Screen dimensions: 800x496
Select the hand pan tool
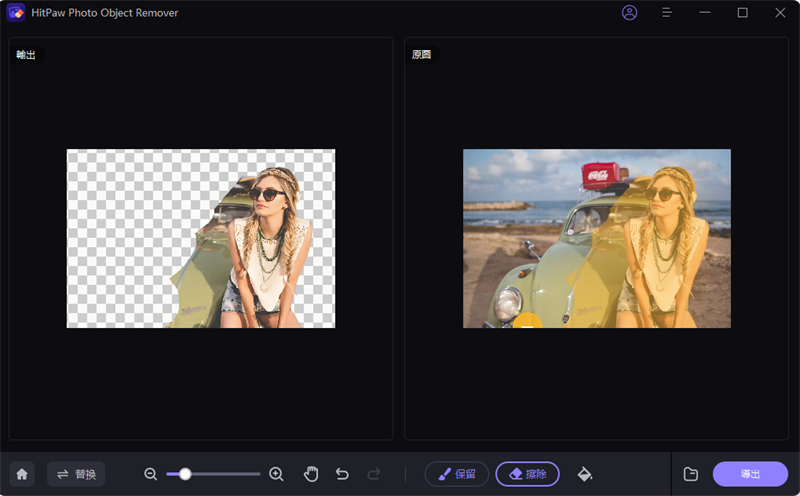311,474
